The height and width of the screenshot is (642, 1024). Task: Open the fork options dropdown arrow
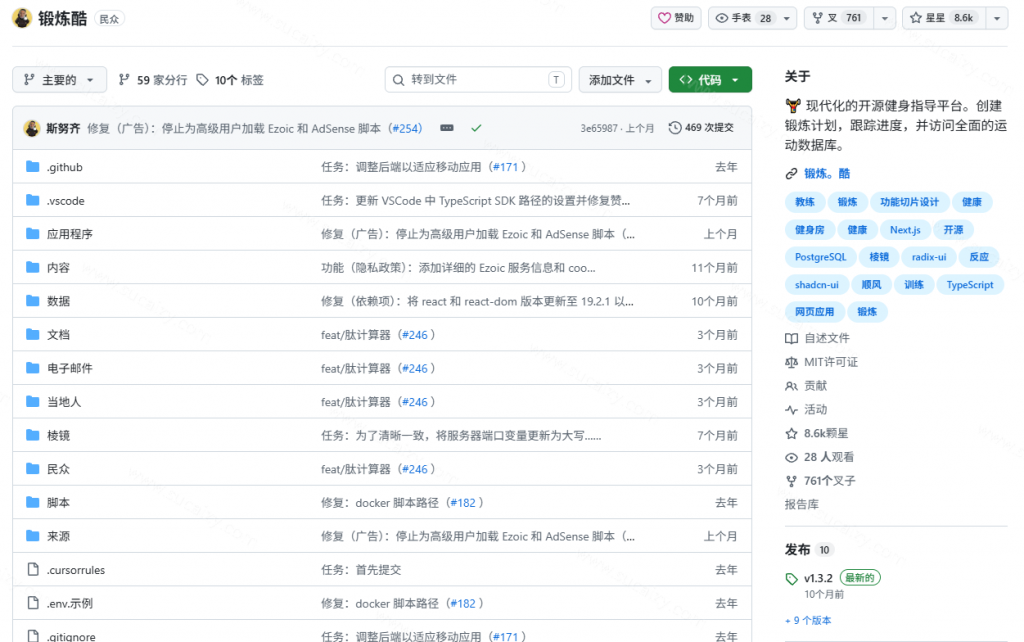(x=885, y=18)
